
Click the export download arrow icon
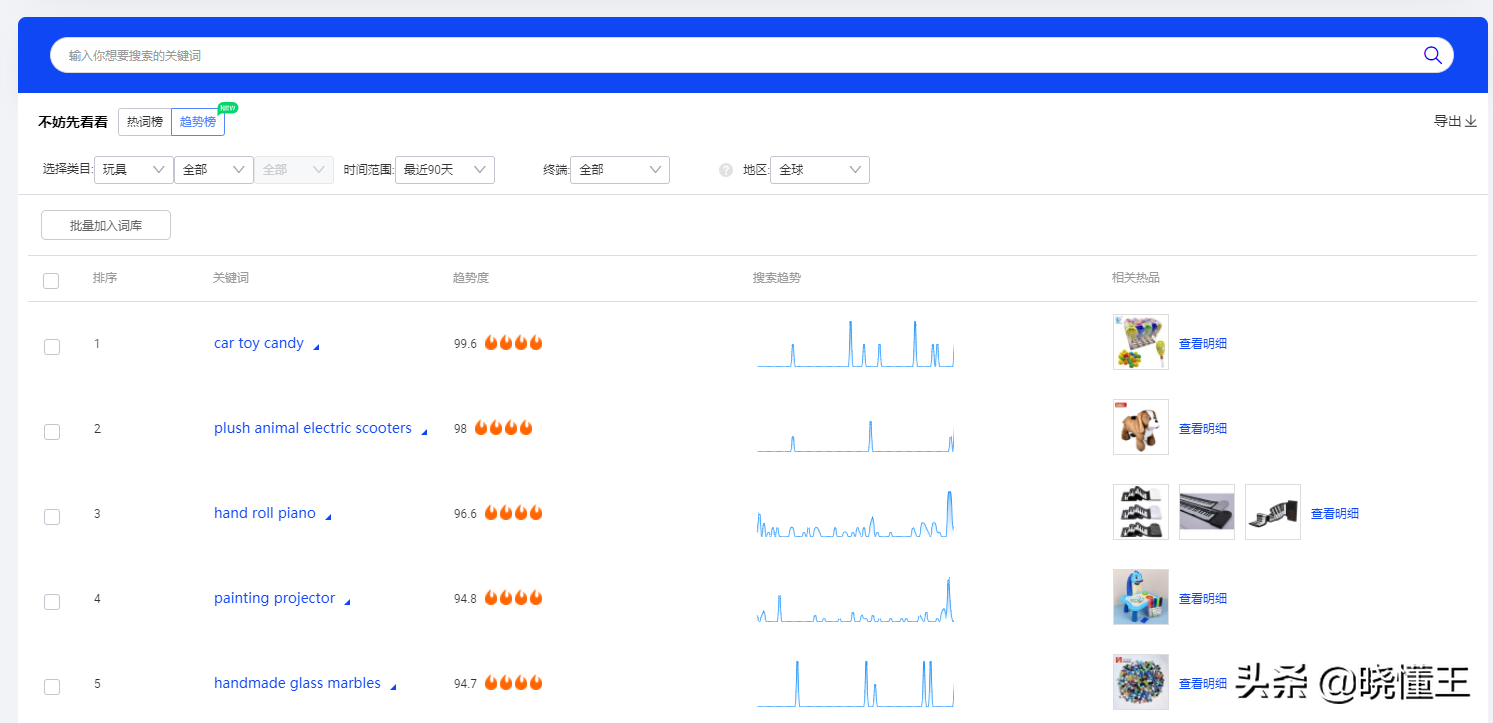tap(1470, 121)
